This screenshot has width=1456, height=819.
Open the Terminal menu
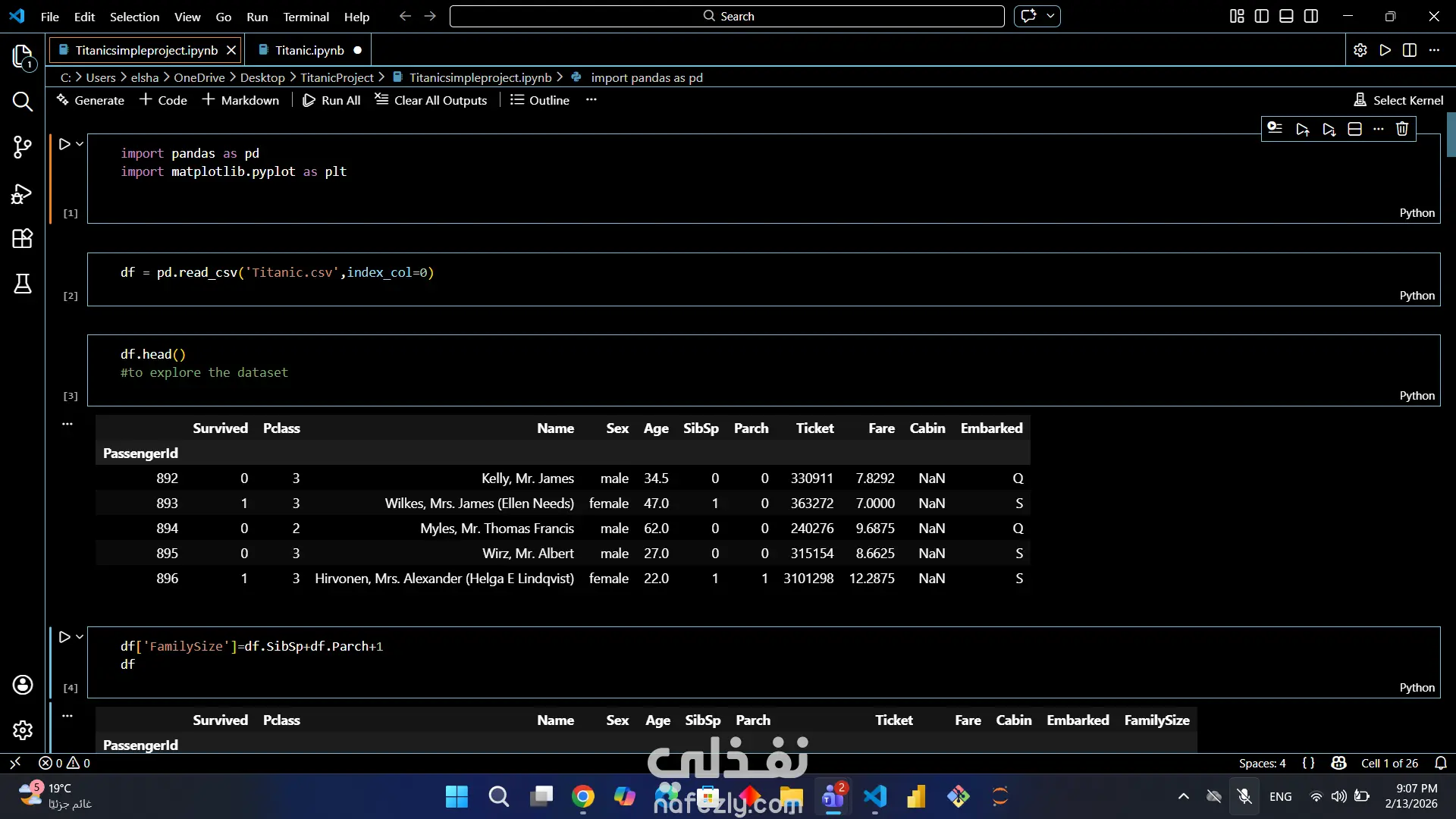click(x=306, y=17)
